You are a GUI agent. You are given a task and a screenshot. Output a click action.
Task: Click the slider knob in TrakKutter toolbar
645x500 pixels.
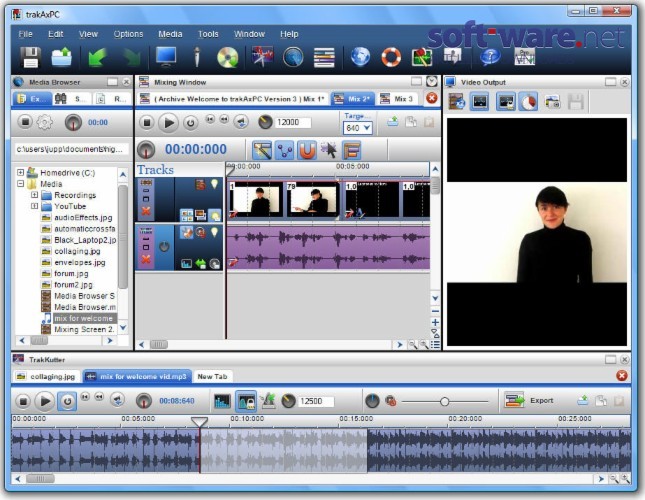point(444,401)
